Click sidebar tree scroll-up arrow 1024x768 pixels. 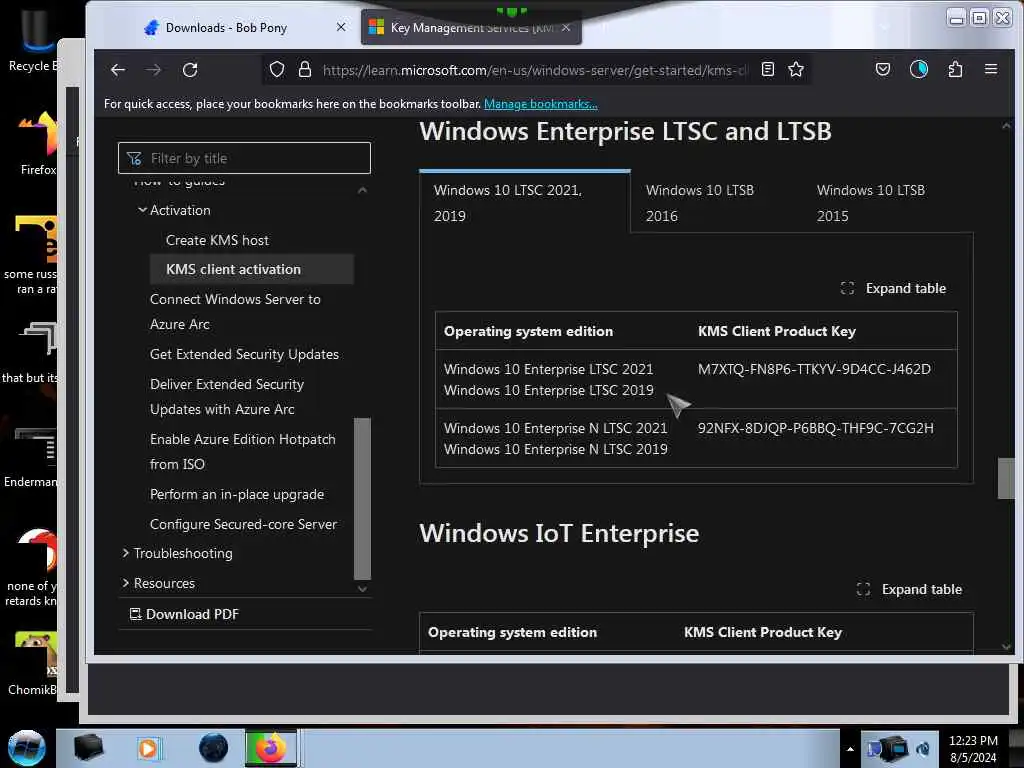[x=362, y=190]
